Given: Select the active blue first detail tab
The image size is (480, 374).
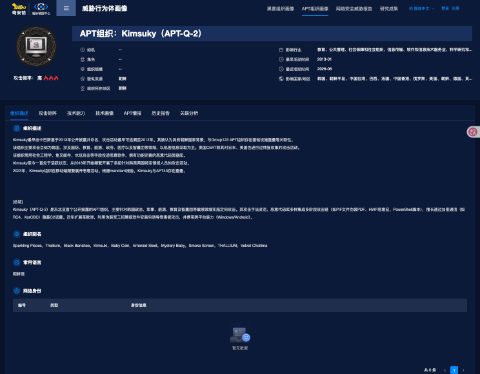Looking at the screenshot, I should (19, 113).
